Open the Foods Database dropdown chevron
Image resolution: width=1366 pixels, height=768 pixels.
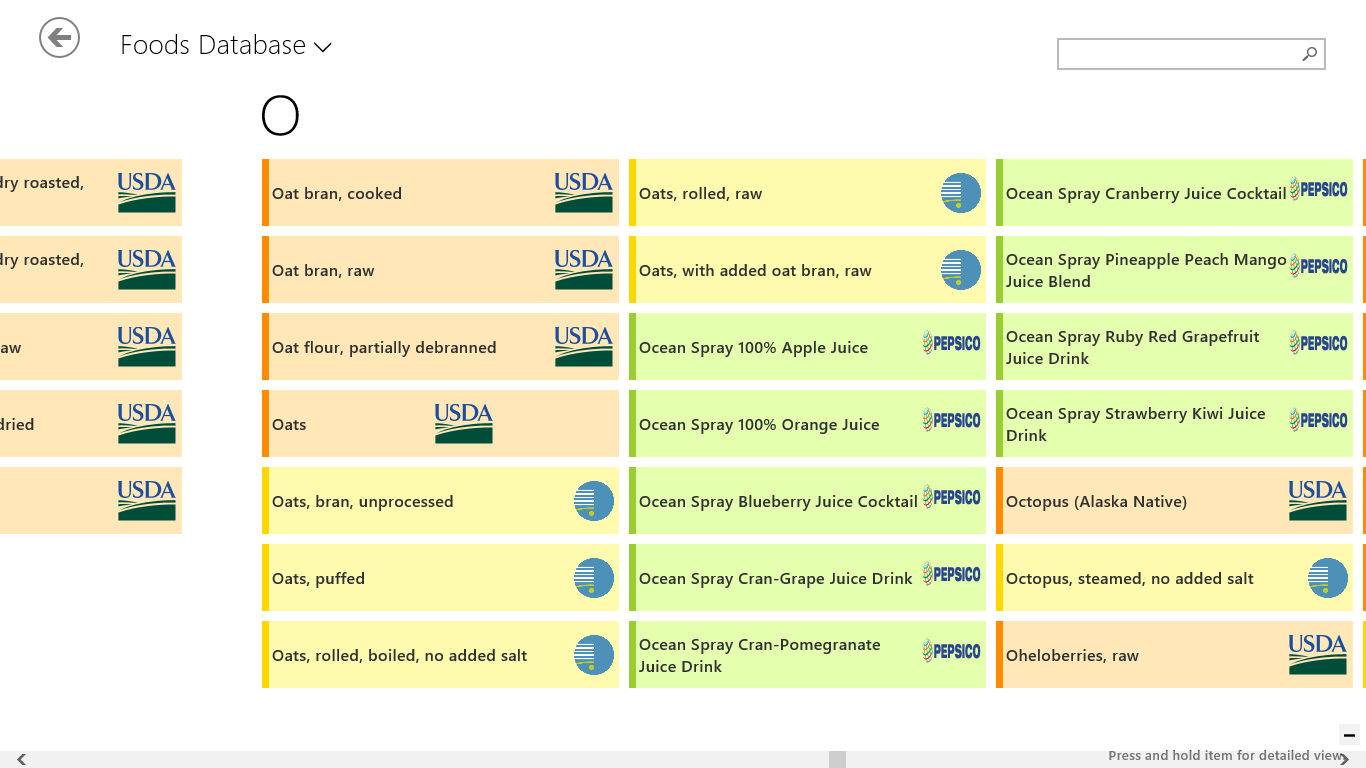(x=322, y=47)
